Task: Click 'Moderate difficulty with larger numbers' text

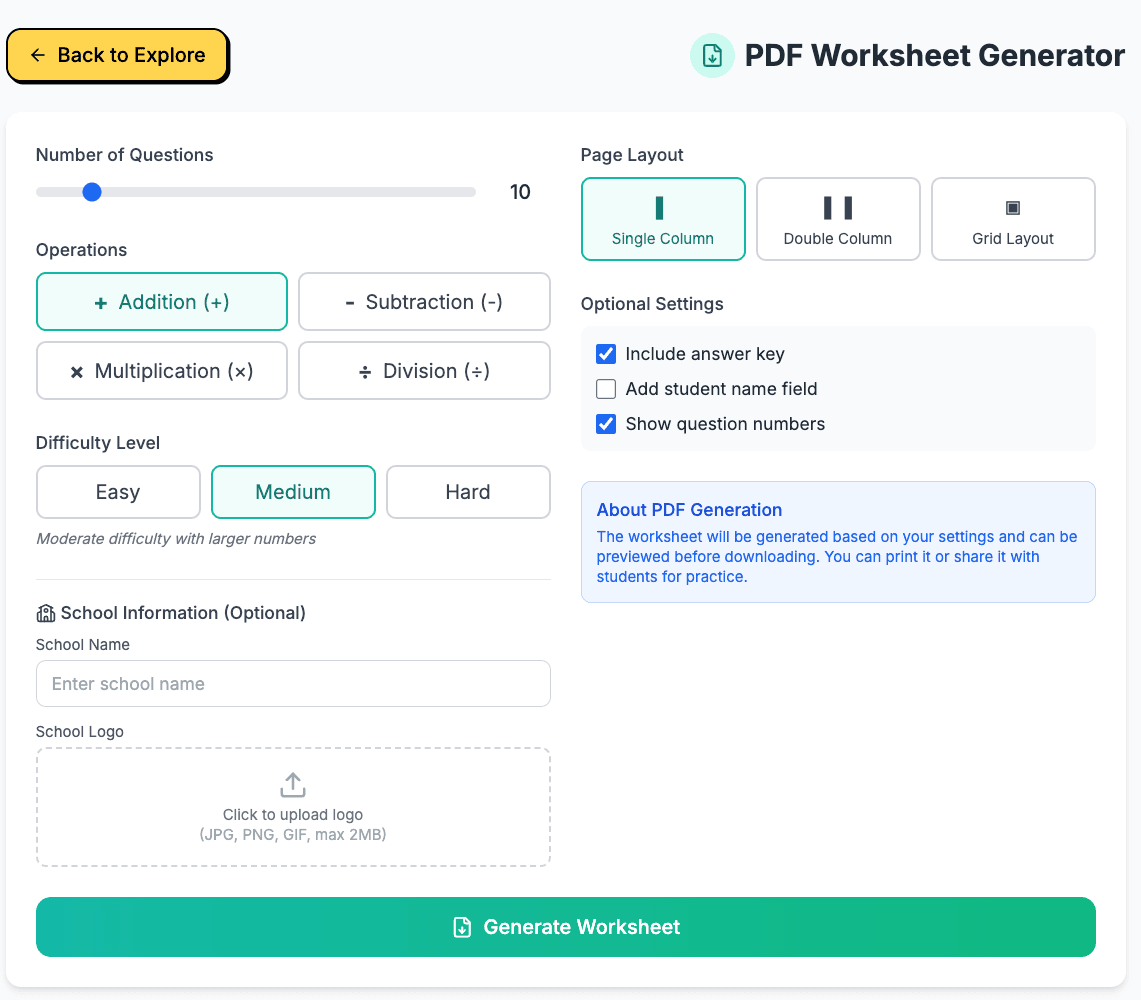Action: point(176,539)
